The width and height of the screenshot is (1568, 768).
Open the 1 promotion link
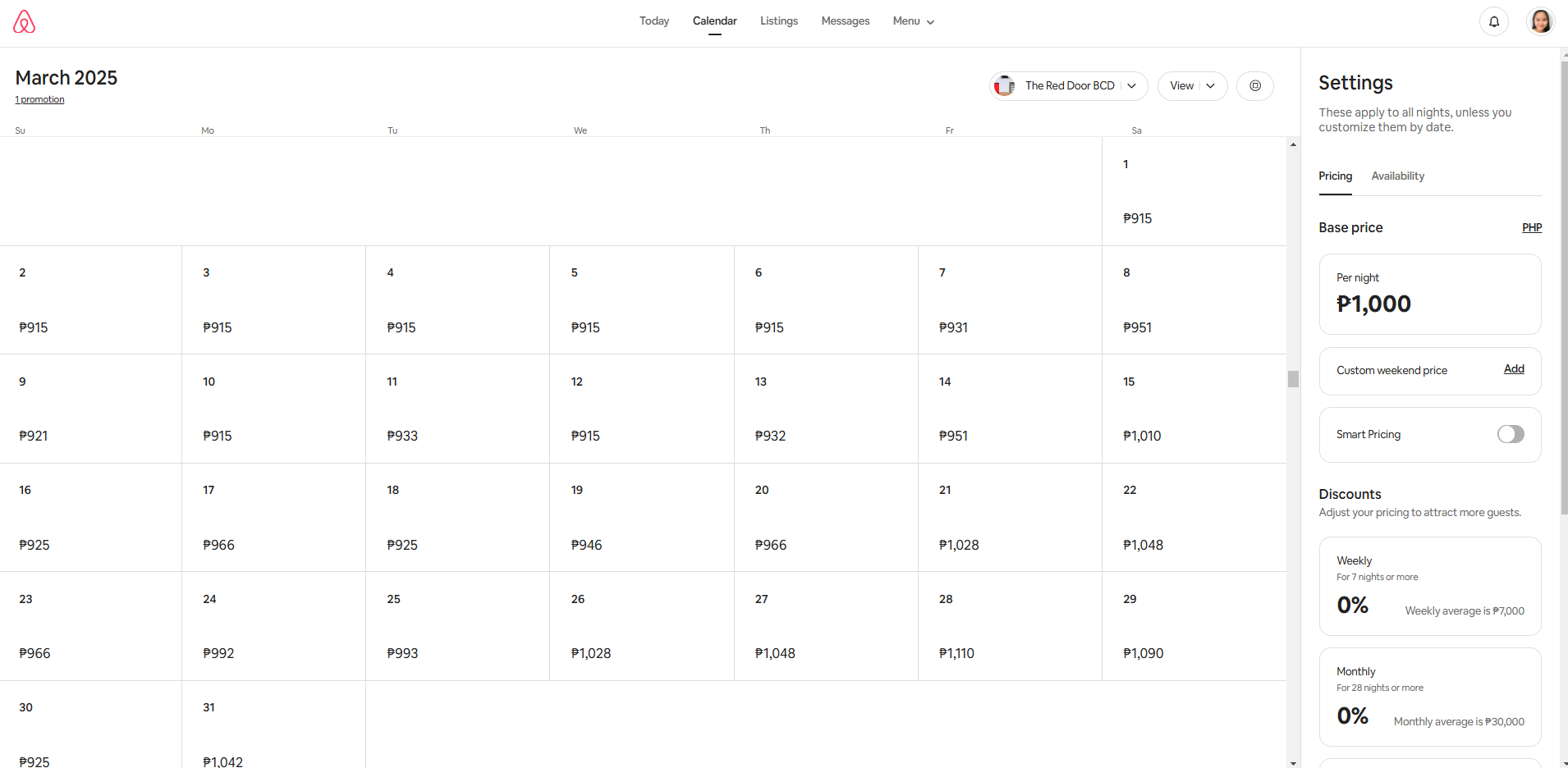(x=39, y=99)
